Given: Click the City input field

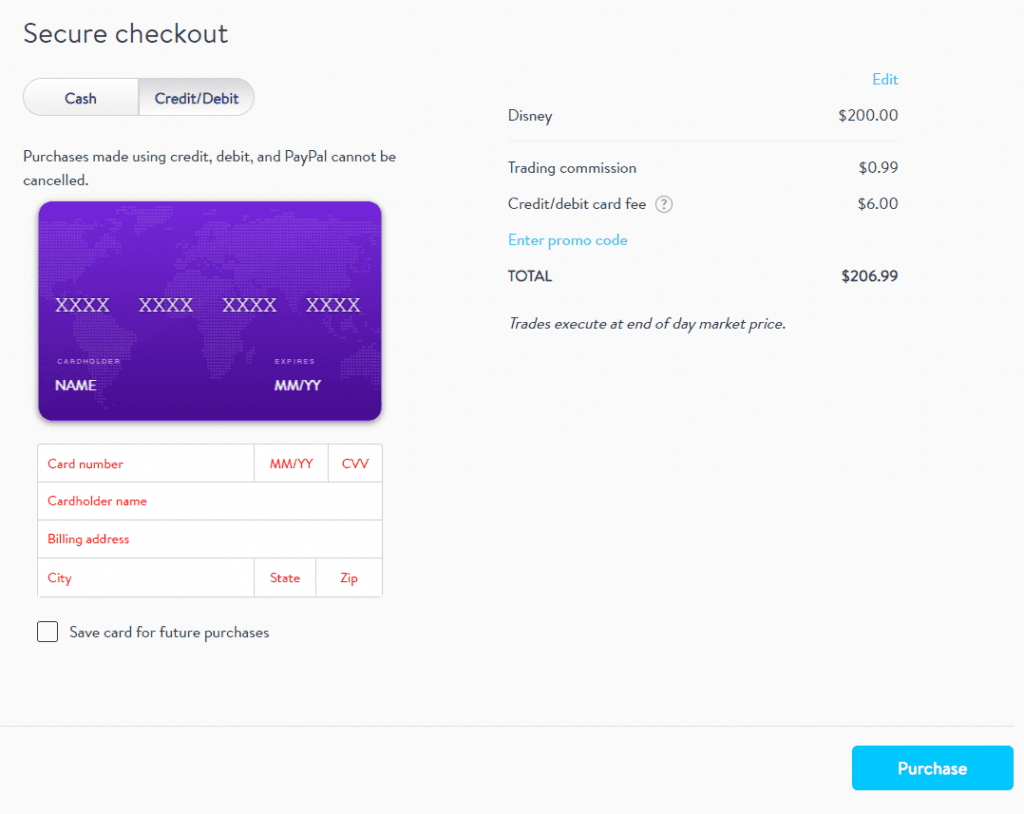Looking at the screenshot, I should pos(146,578).
